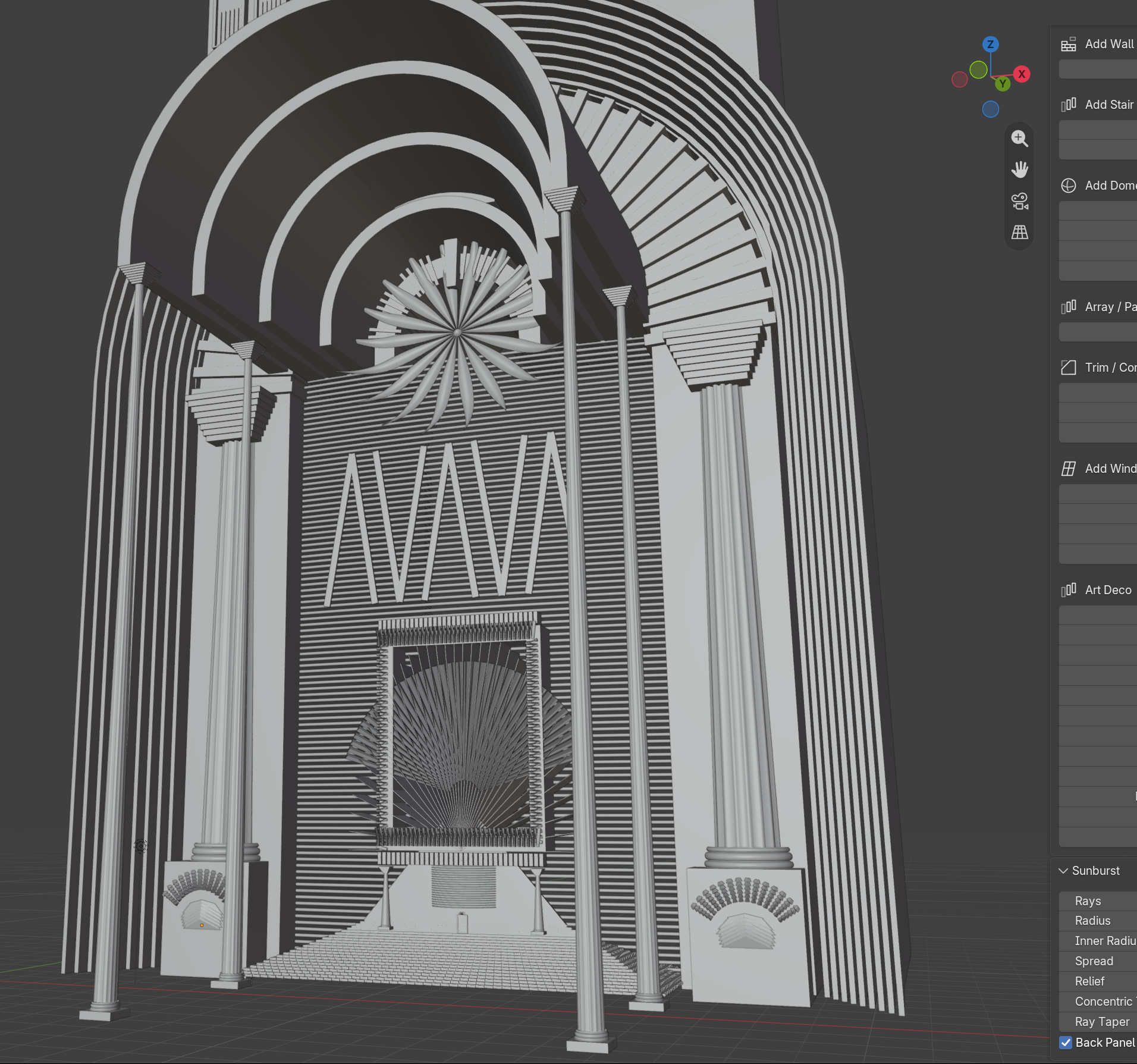Click the unlabeled dim green gizmo circle
Viewport: 1137px width, 1064px height.
point(978,70)
